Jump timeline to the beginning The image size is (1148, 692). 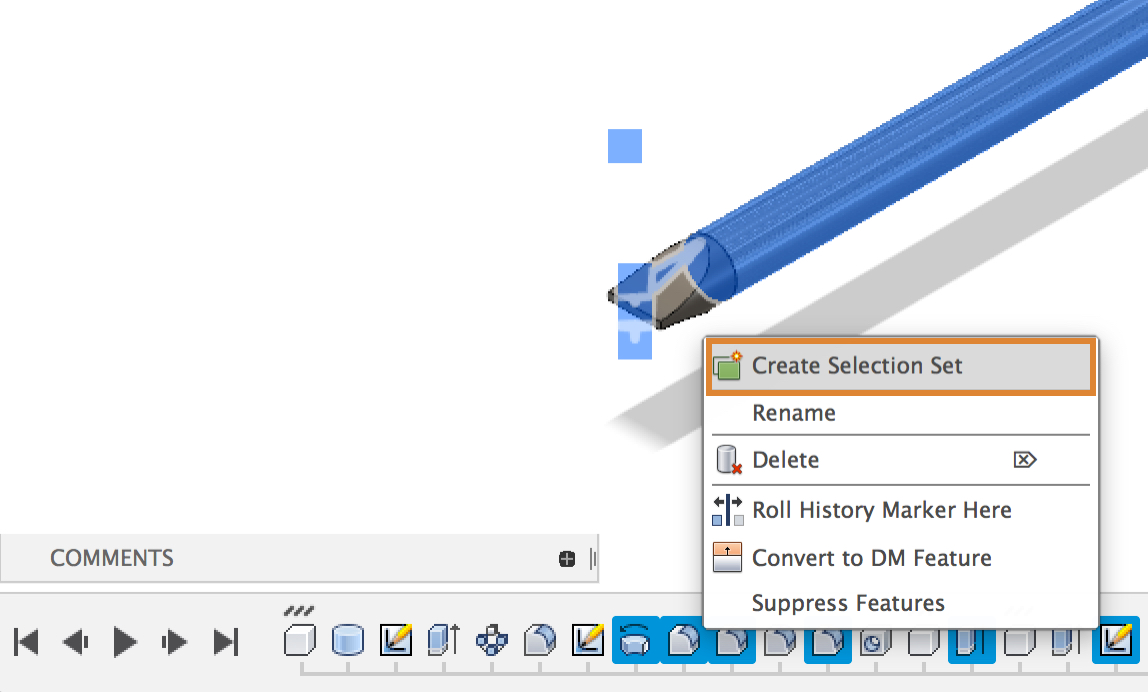coord(26,642)
